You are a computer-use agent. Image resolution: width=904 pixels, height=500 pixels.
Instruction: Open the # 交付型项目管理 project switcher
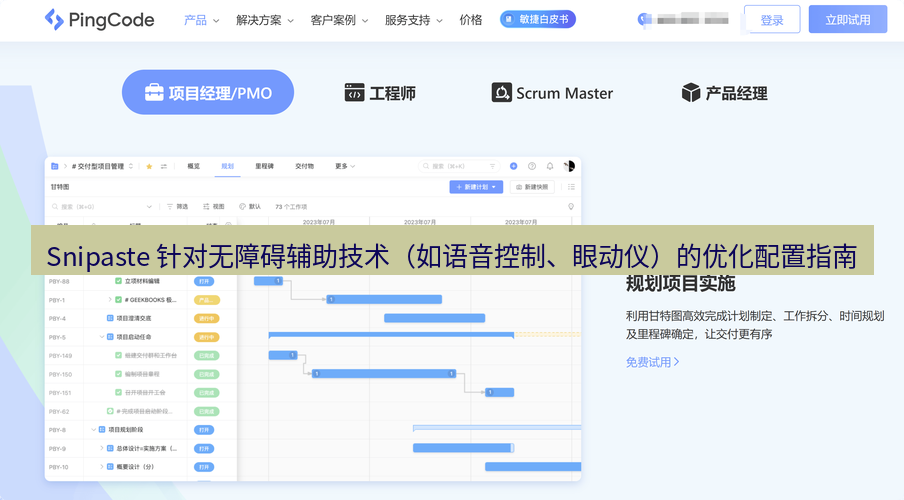click(x=103, y=166)
